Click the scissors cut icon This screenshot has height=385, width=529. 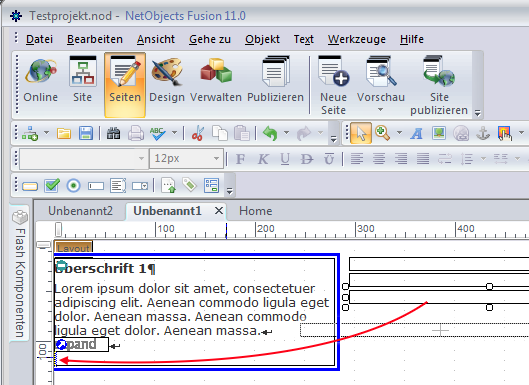(198, 133)
